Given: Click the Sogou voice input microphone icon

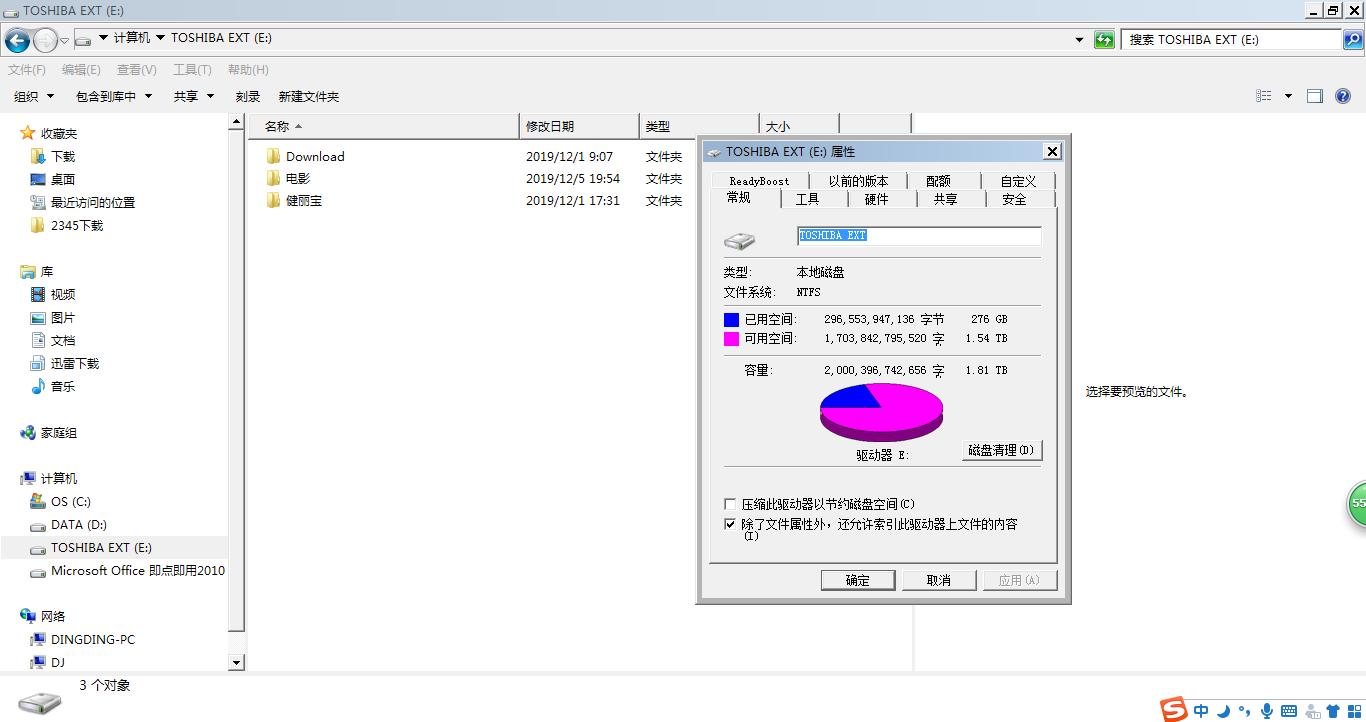Looking at the screenshot, I should click(x=1266, y=710).
